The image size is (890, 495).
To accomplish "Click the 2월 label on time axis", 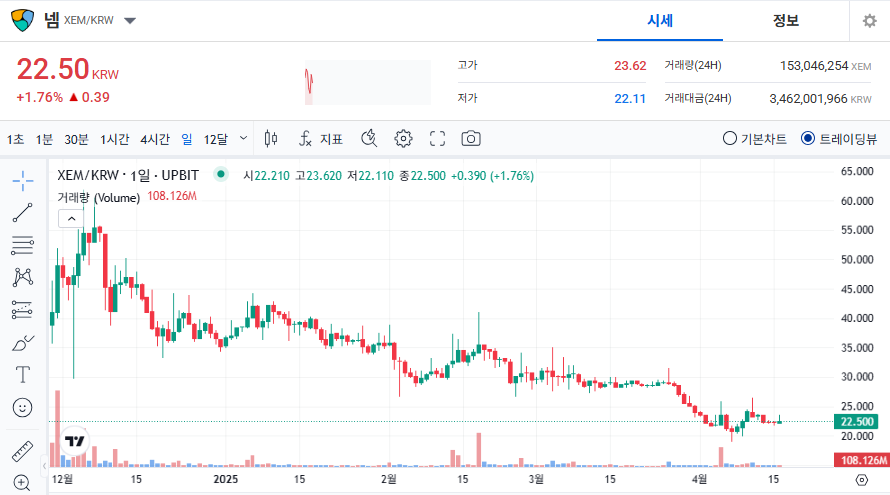I will [x=388, y=479].
